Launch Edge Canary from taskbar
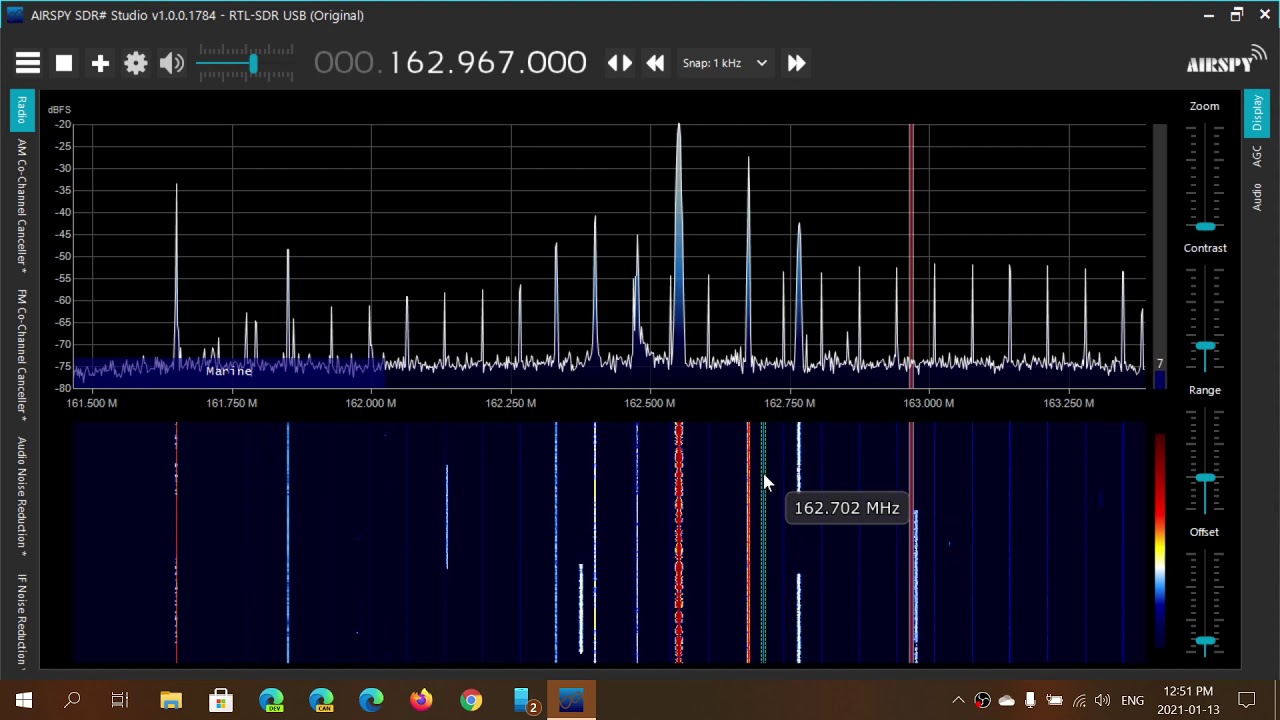 point(321,700)
